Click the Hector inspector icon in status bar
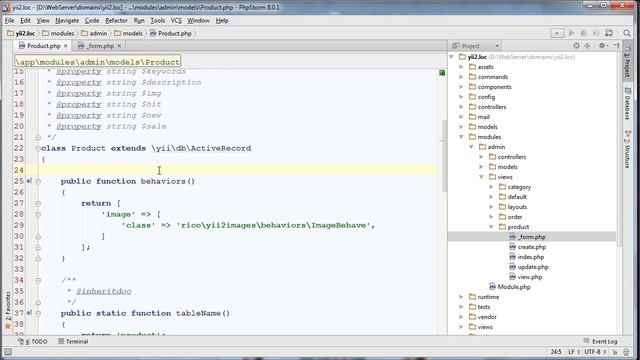The width and height of the screenshot is (640, 360). click(x=626, y=352)
